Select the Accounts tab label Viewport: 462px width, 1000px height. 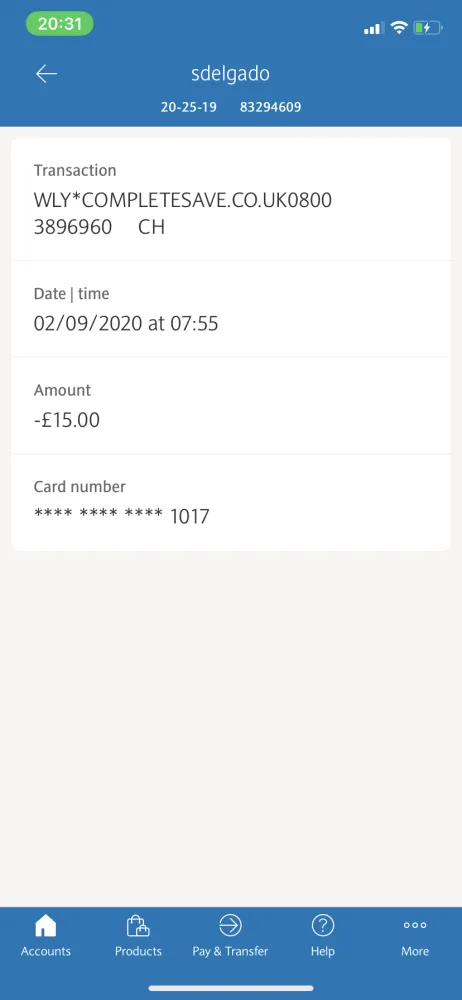(x=45, y=951)
